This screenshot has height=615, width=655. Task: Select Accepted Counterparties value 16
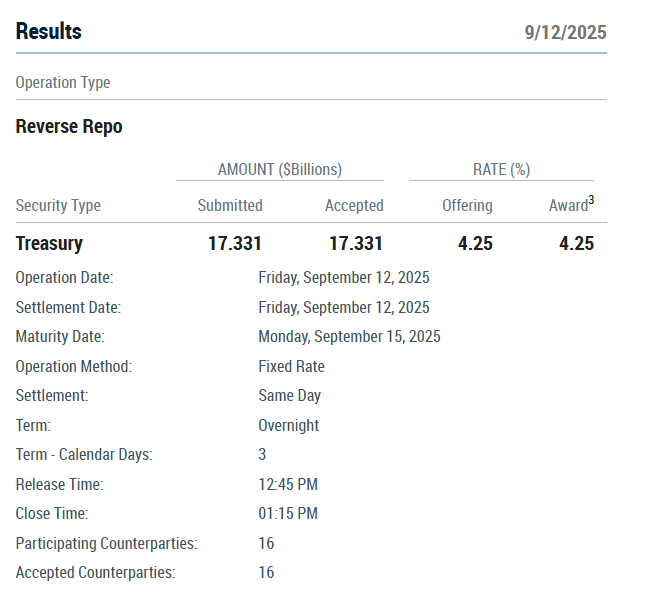(x=266, y=572)
